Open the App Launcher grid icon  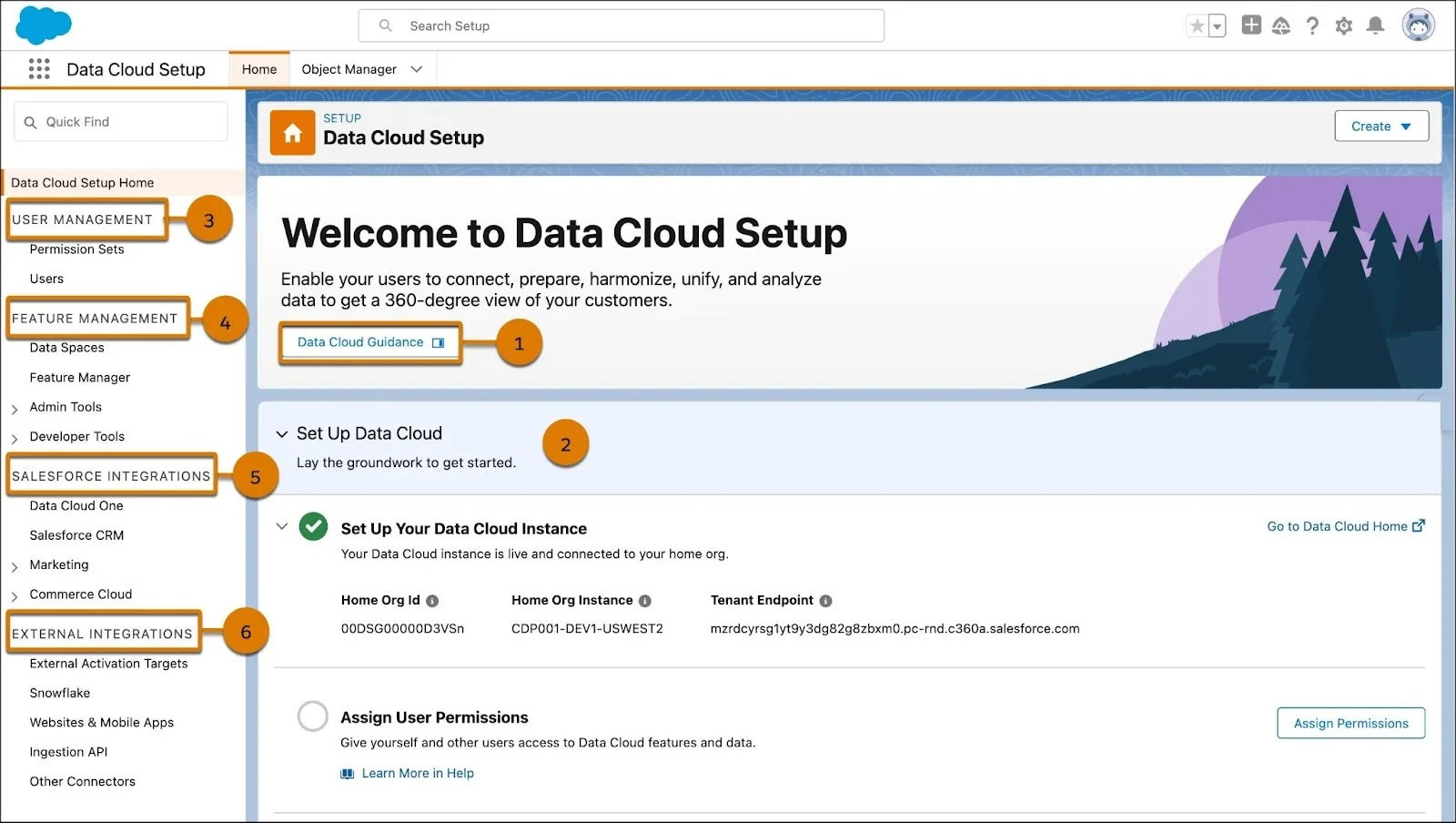pyautogui.click(x=39, y=69)
